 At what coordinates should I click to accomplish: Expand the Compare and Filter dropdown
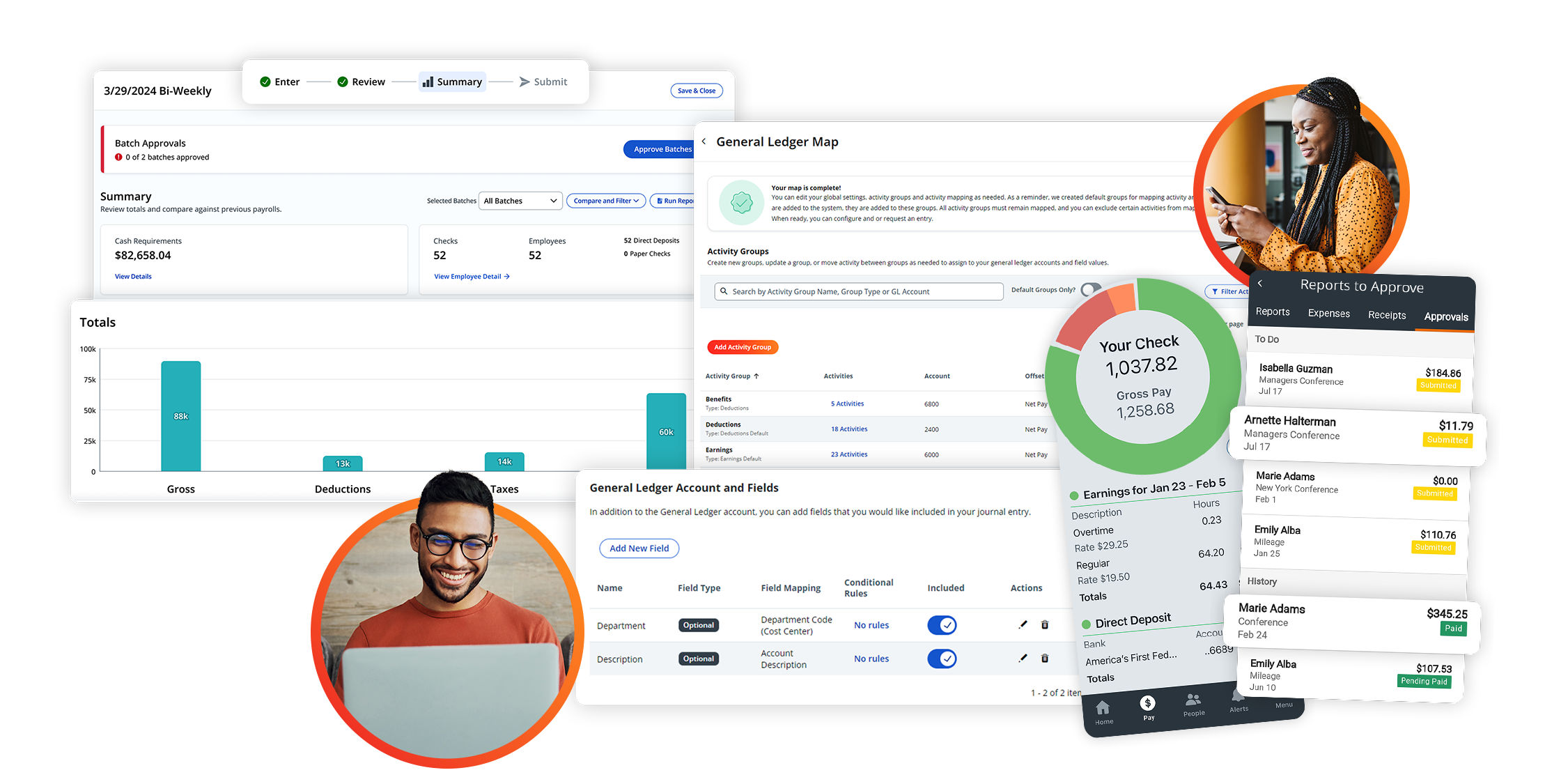(605, 201)
